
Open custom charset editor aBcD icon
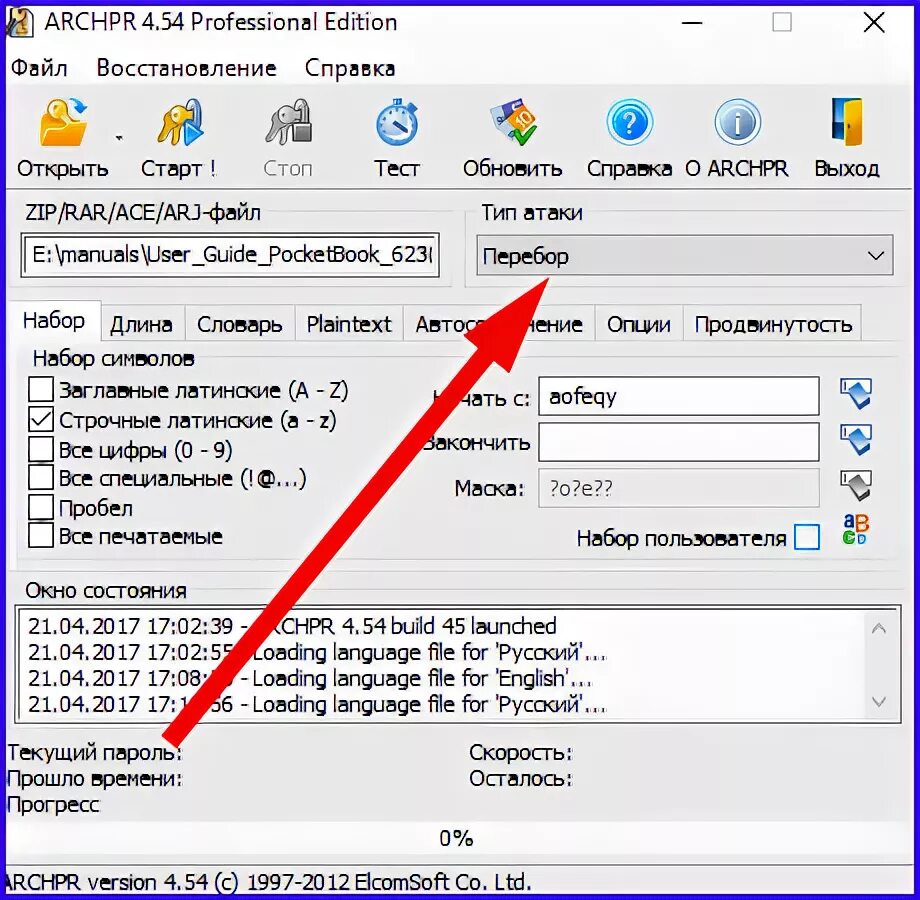(855, 529)
